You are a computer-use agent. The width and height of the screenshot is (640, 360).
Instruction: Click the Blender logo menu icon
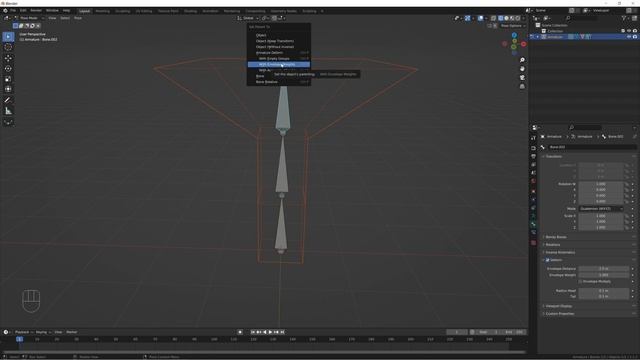coord(5,11)
